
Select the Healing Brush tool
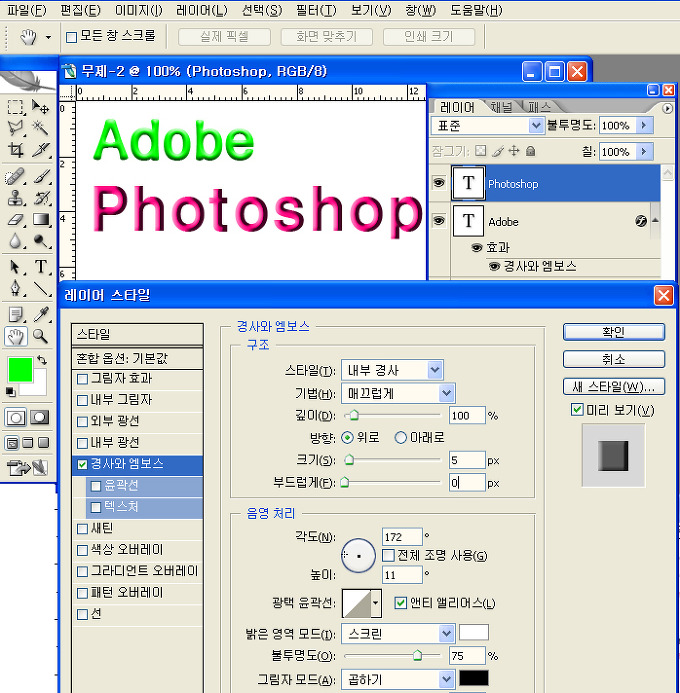pyautogui.click(x=15, y=177)
